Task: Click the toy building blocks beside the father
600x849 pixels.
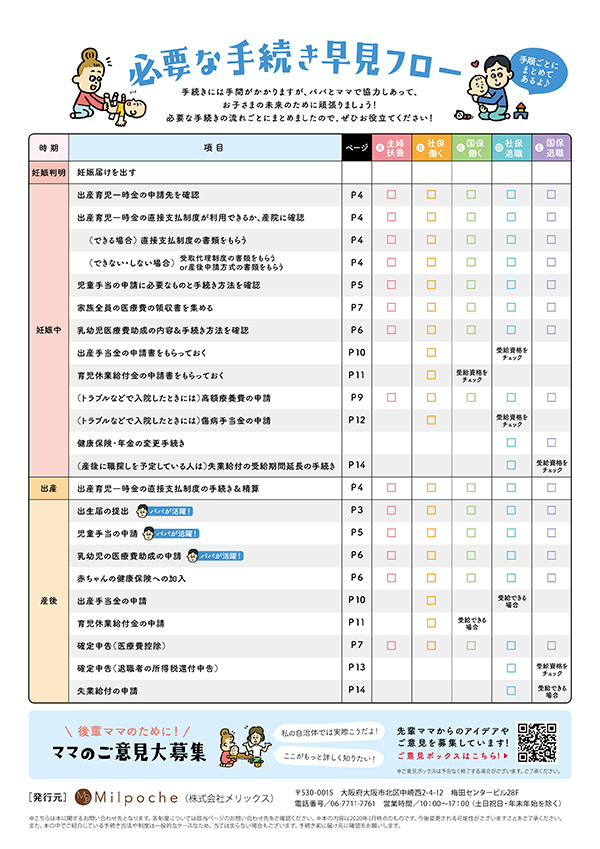Action: point(521,111)
